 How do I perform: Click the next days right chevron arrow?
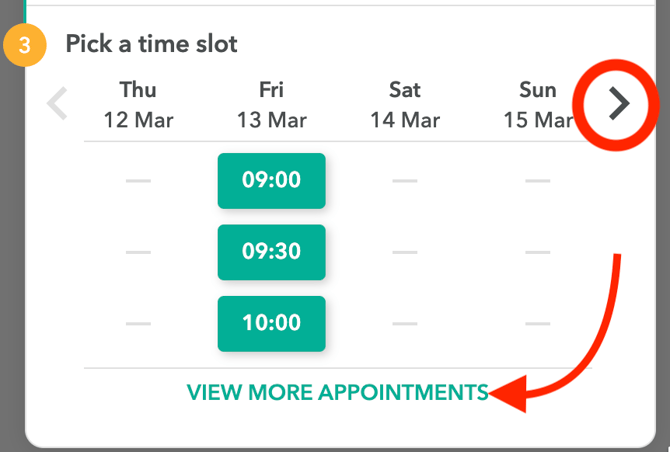tap(620, 103)
